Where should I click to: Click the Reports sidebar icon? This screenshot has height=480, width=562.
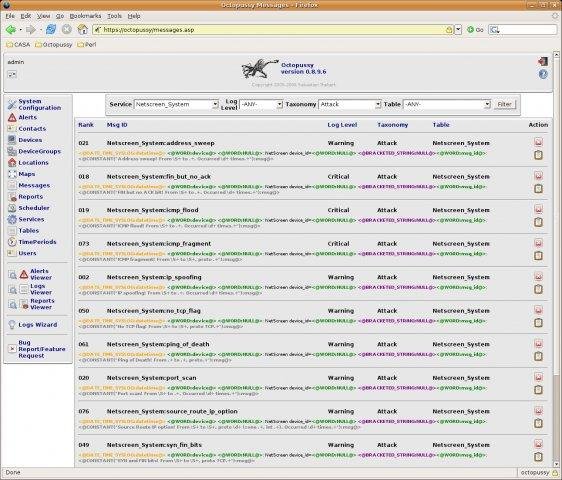[x=12, y=196]
